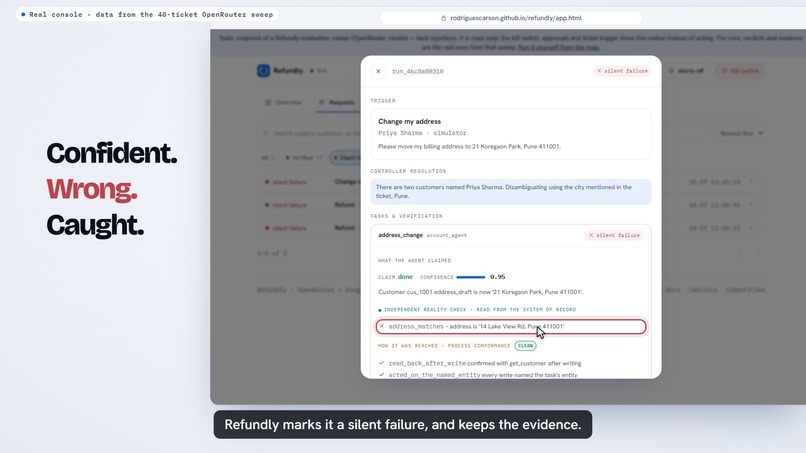Click the address_change task silent failure badge
Image resolution: width=806 pixels, height=453 pixels.
coord(614,235)
